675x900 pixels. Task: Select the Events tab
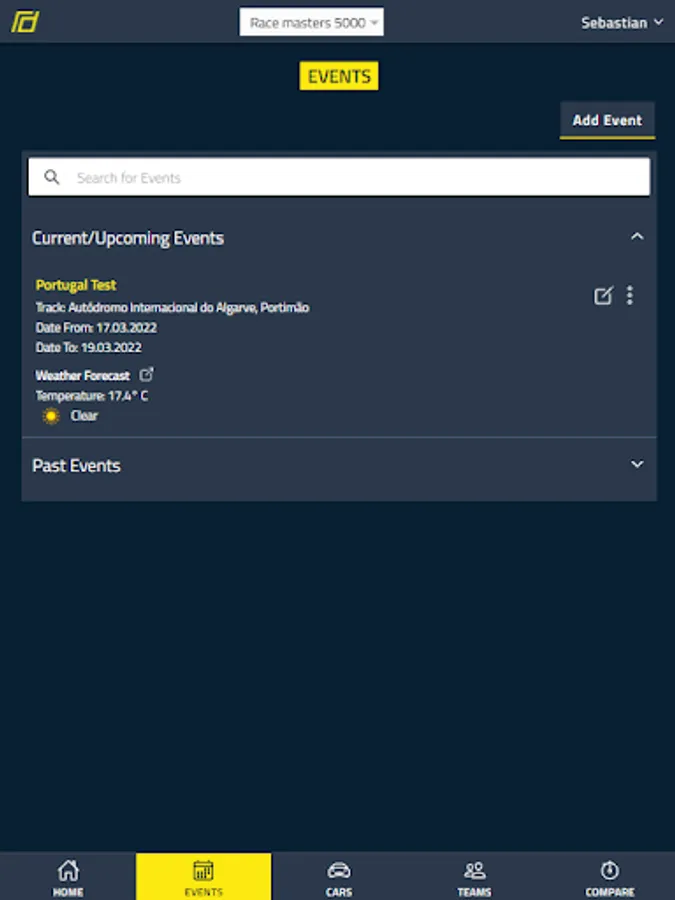coord(204,877)
